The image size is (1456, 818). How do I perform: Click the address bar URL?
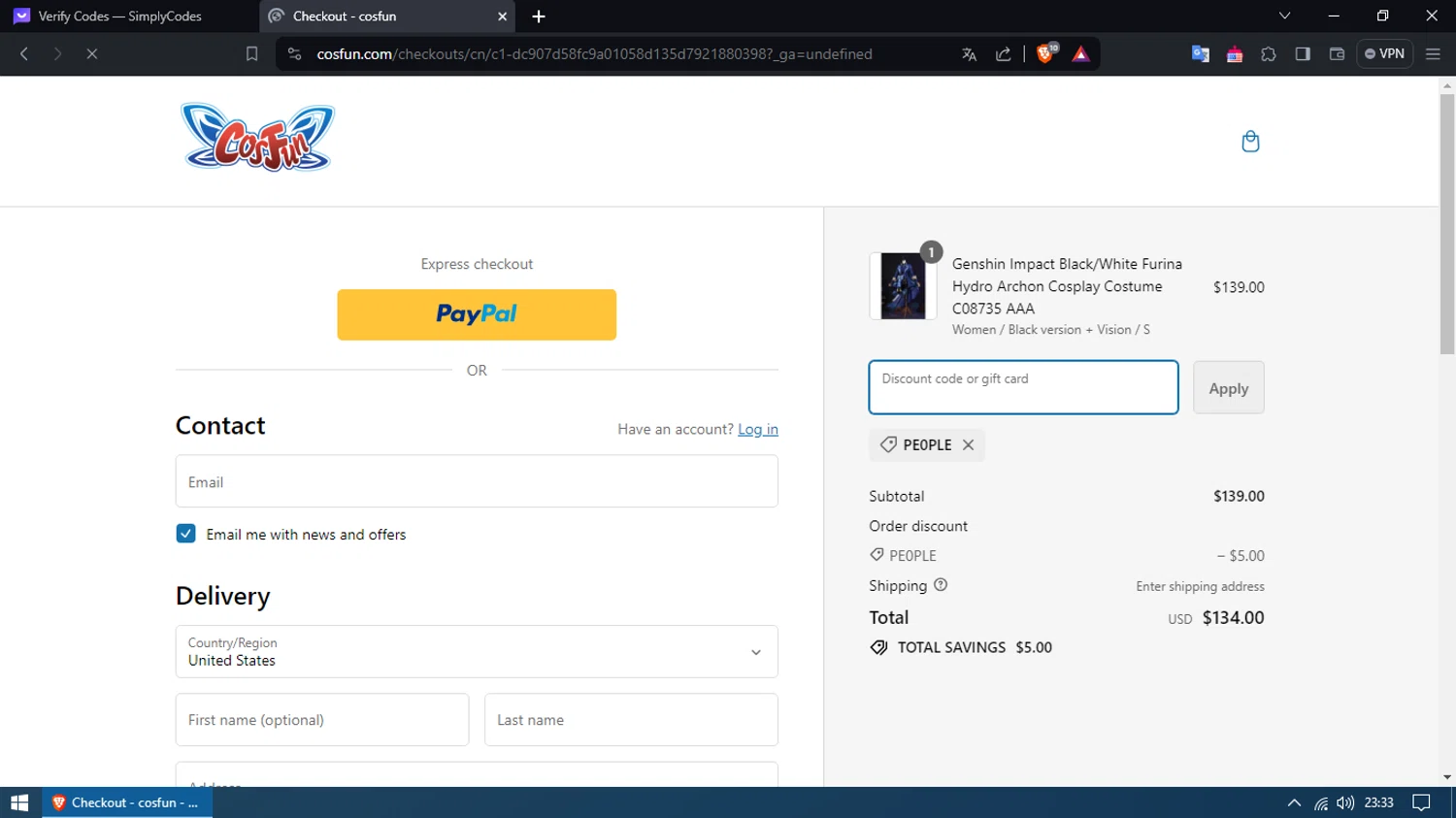coord(594,54)
